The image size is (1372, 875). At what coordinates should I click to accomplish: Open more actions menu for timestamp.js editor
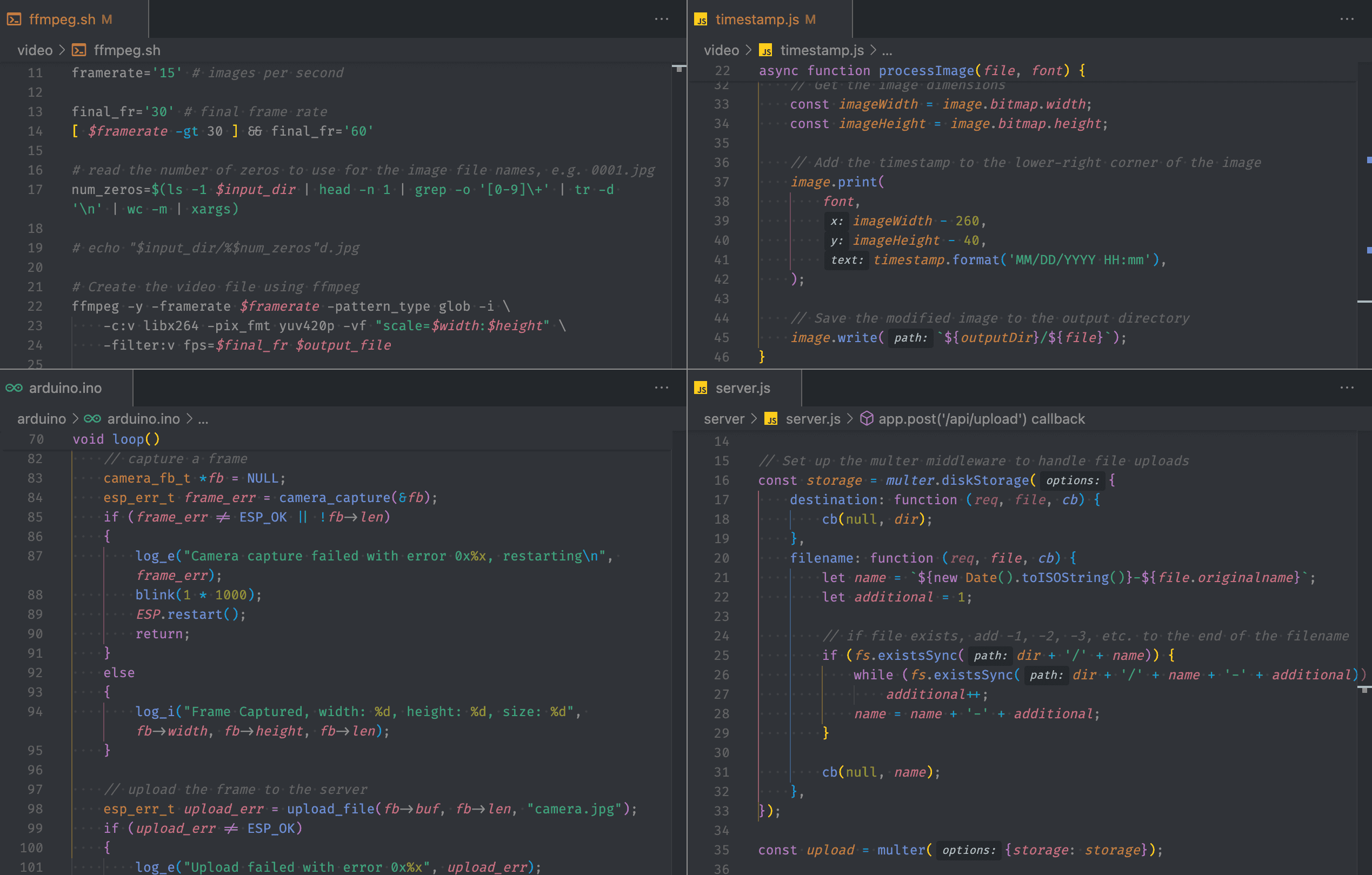1347,19
